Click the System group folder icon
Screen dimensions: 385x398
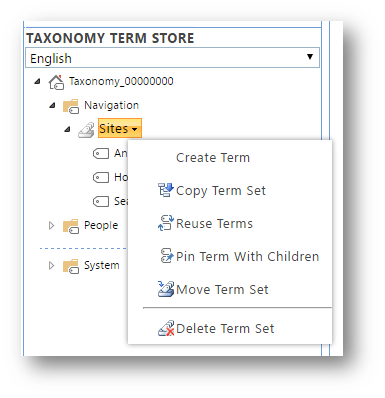click(x=71, y=266)
